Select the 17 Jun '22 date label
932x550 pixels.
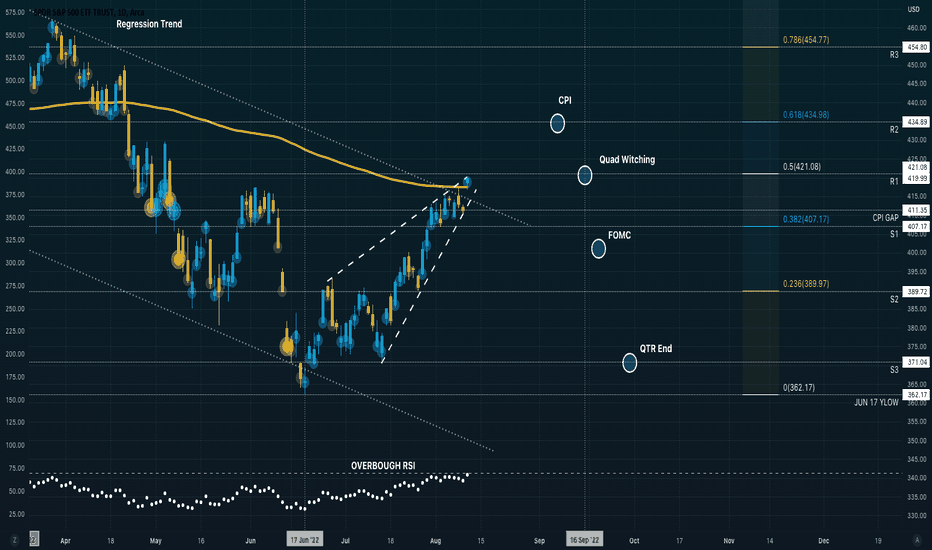[305, 540]
